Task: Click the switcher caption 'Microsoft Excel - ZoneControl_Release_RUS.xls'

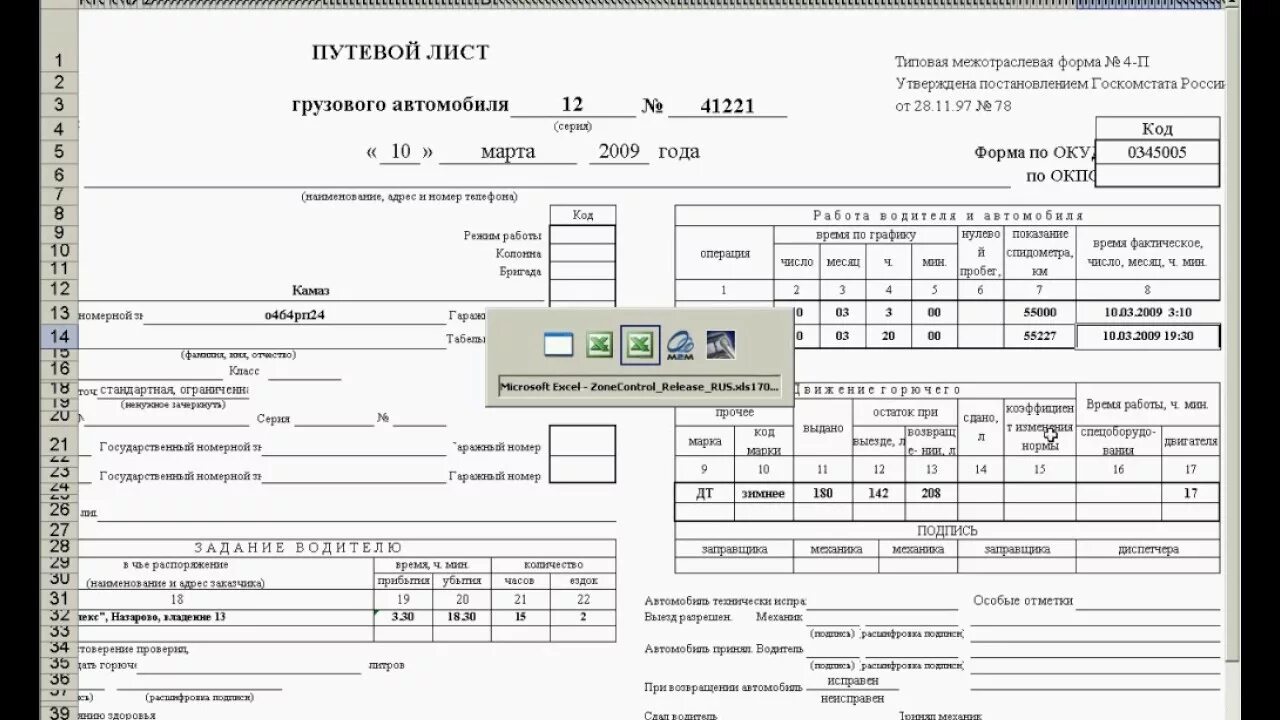Action: point(639,387)
